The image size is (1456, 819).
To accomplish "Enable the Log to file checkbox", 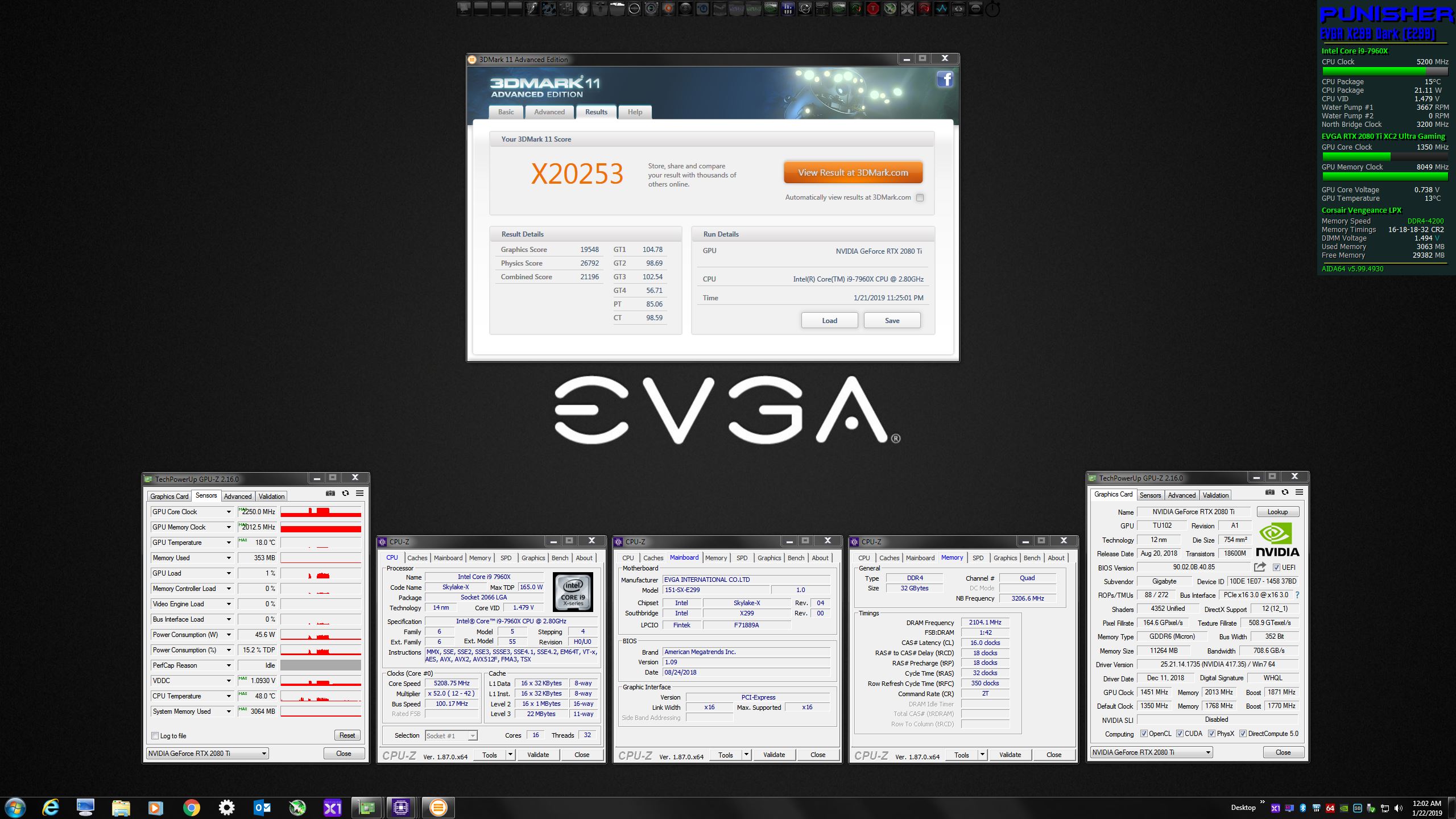I will (155, 735).
